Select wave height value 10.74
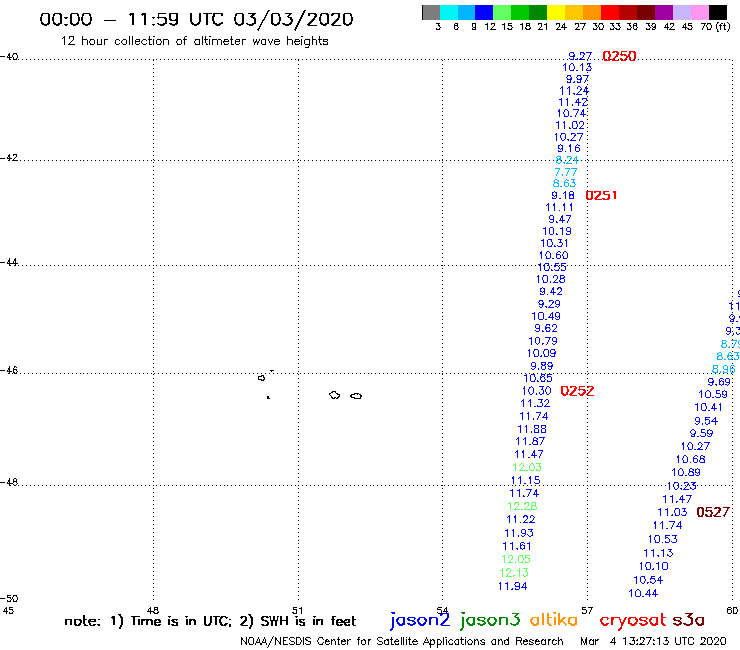Image resolution: width=740 pixels, height=650 pixels. 572,114
